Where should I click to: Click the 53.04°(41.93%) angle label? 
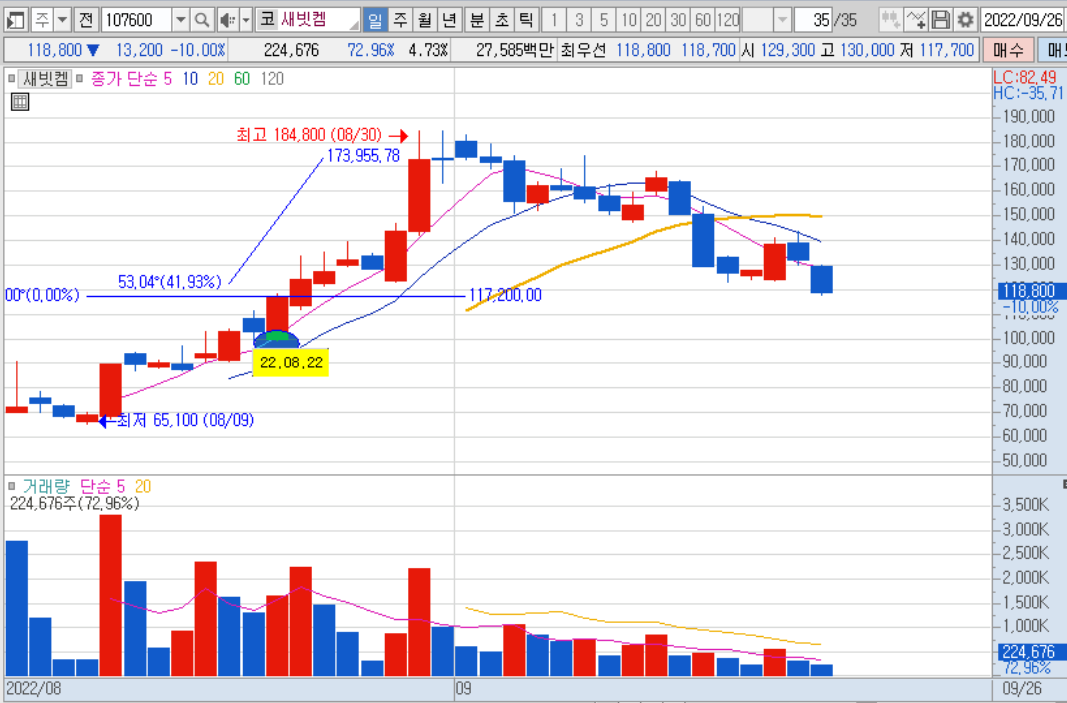click(x=170, y=282)
